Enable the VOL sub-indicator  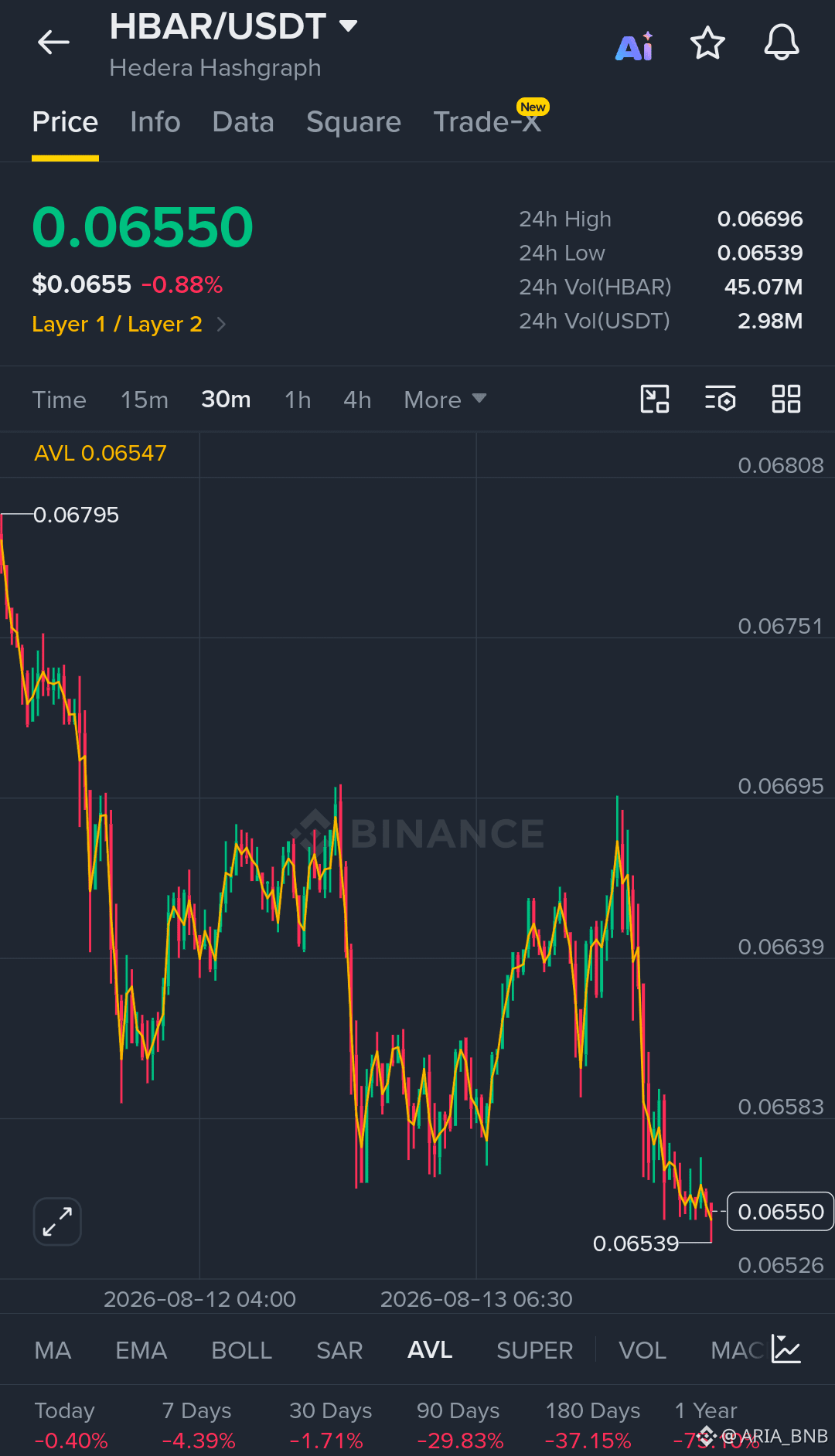pyautogui.click(x=642, y=1350)
